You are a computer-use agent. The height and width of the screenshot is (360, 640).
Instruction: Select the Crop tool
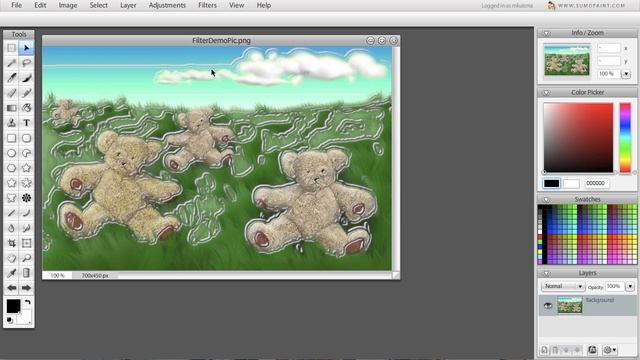pos(11,243)
